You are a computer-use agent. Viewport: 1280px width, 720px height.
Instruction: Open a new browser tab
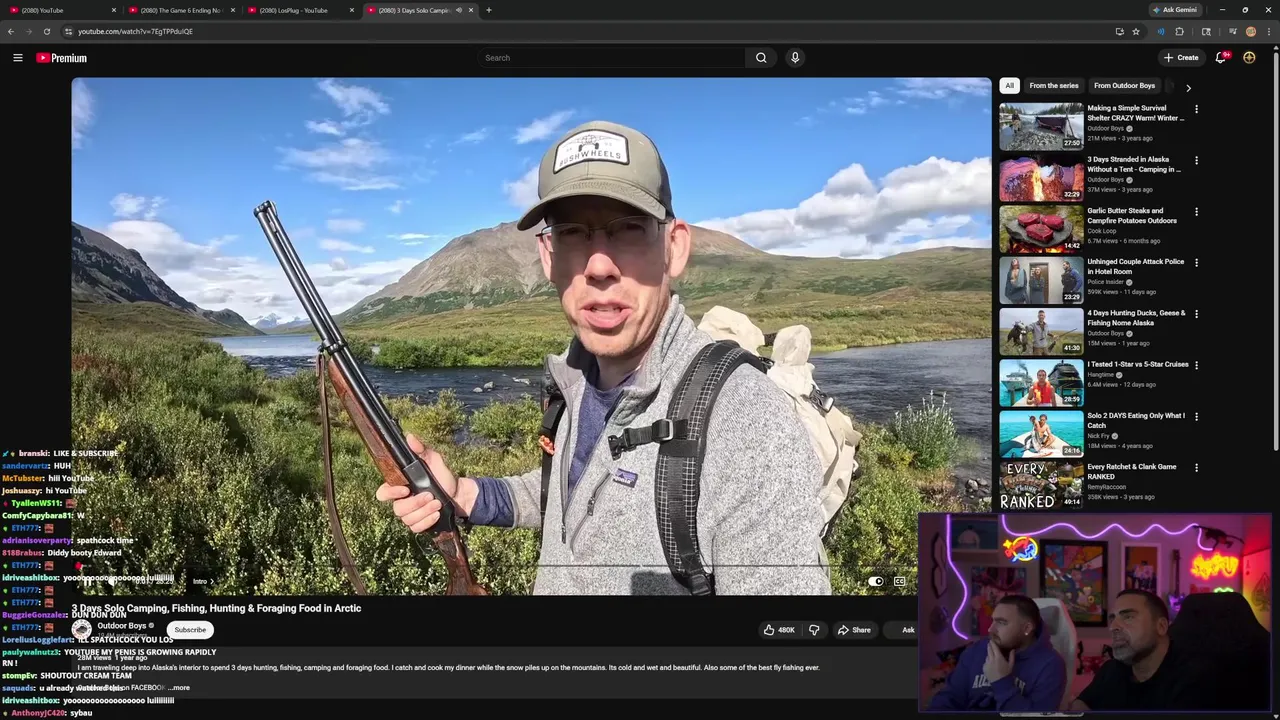[488, 10]
